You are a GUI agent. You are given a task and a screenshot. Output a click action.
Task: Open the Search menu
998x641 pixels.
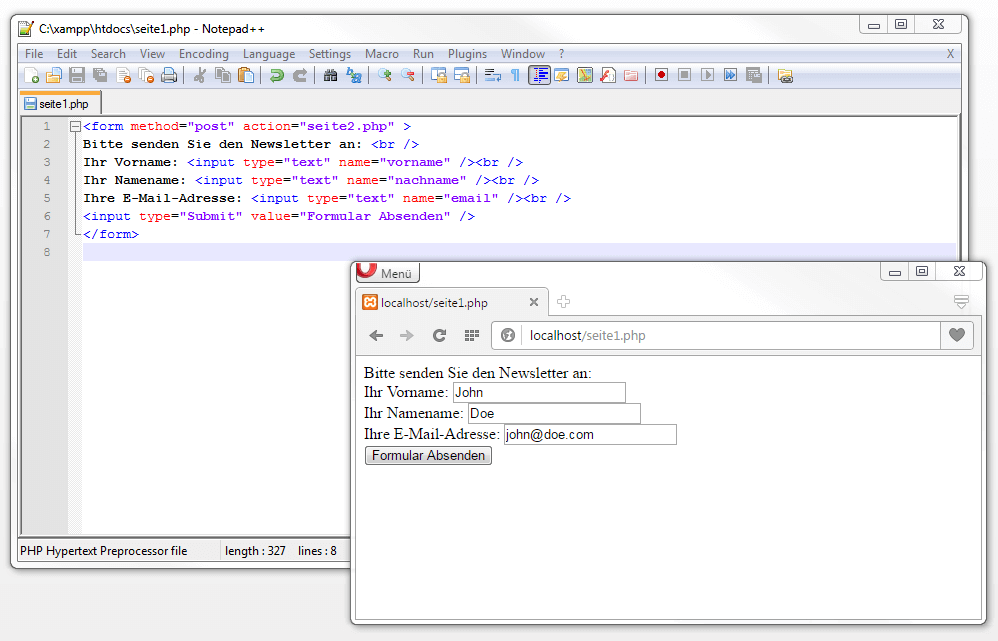pos(108,54)
